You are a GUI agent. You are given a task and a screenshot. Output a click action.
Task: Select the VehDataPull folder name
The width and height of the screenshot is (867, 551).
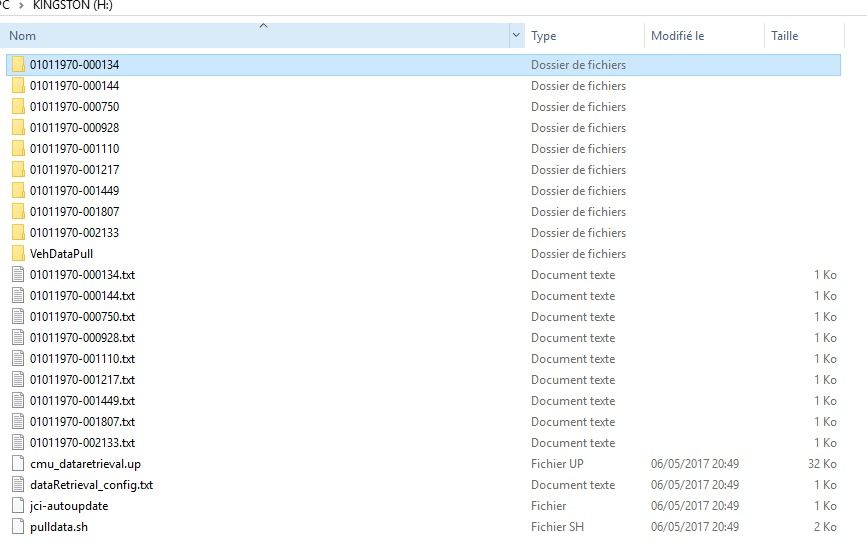point(61,254)
